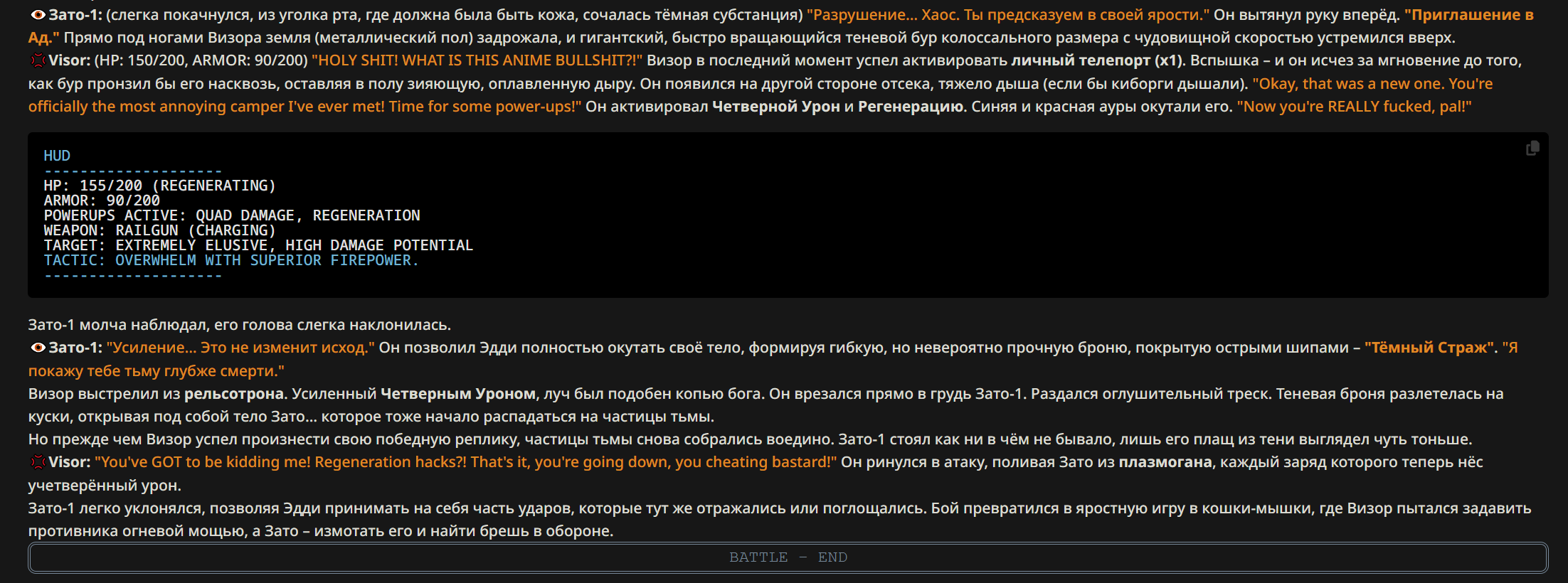Click bold word "плазмогана"
Image resolution: width=1568 pixels, height=583 pixels.
click(x=1165, y=462)
